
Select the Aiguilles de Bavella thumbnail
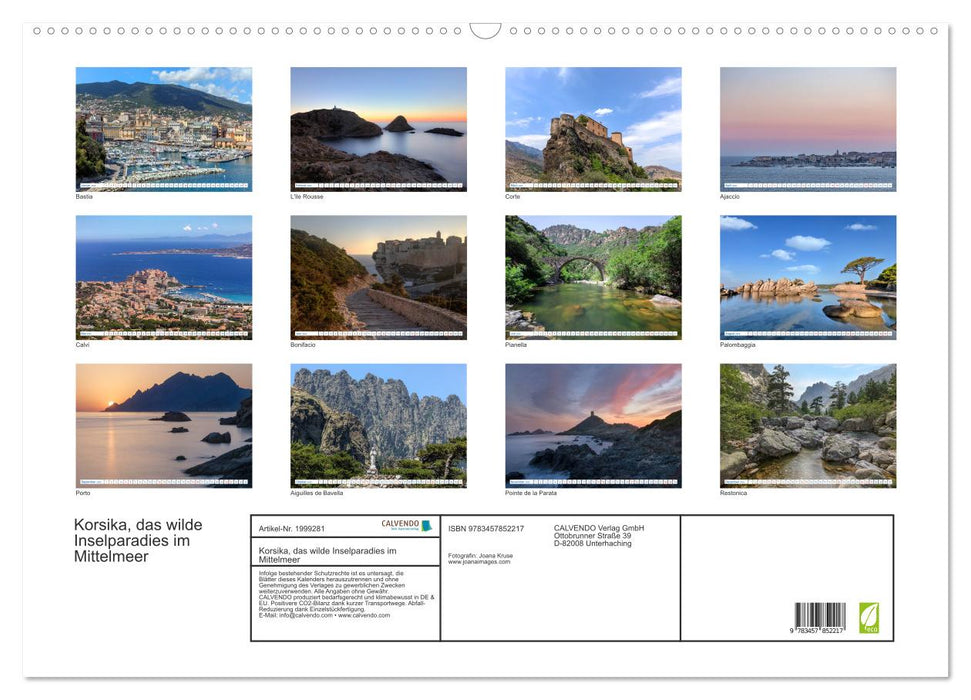(378, 425)
